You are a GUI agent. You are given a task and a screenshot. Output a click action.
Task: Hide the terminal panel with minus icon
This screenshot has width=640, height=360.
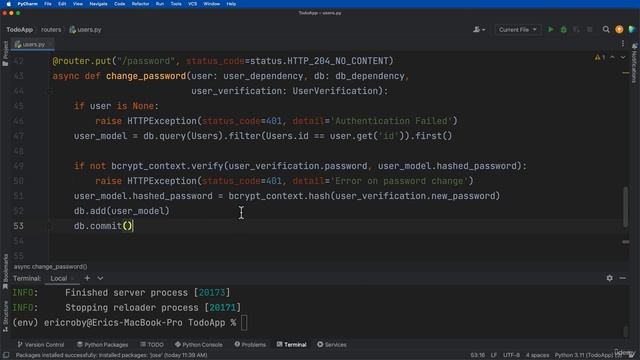tap(622, 278)
